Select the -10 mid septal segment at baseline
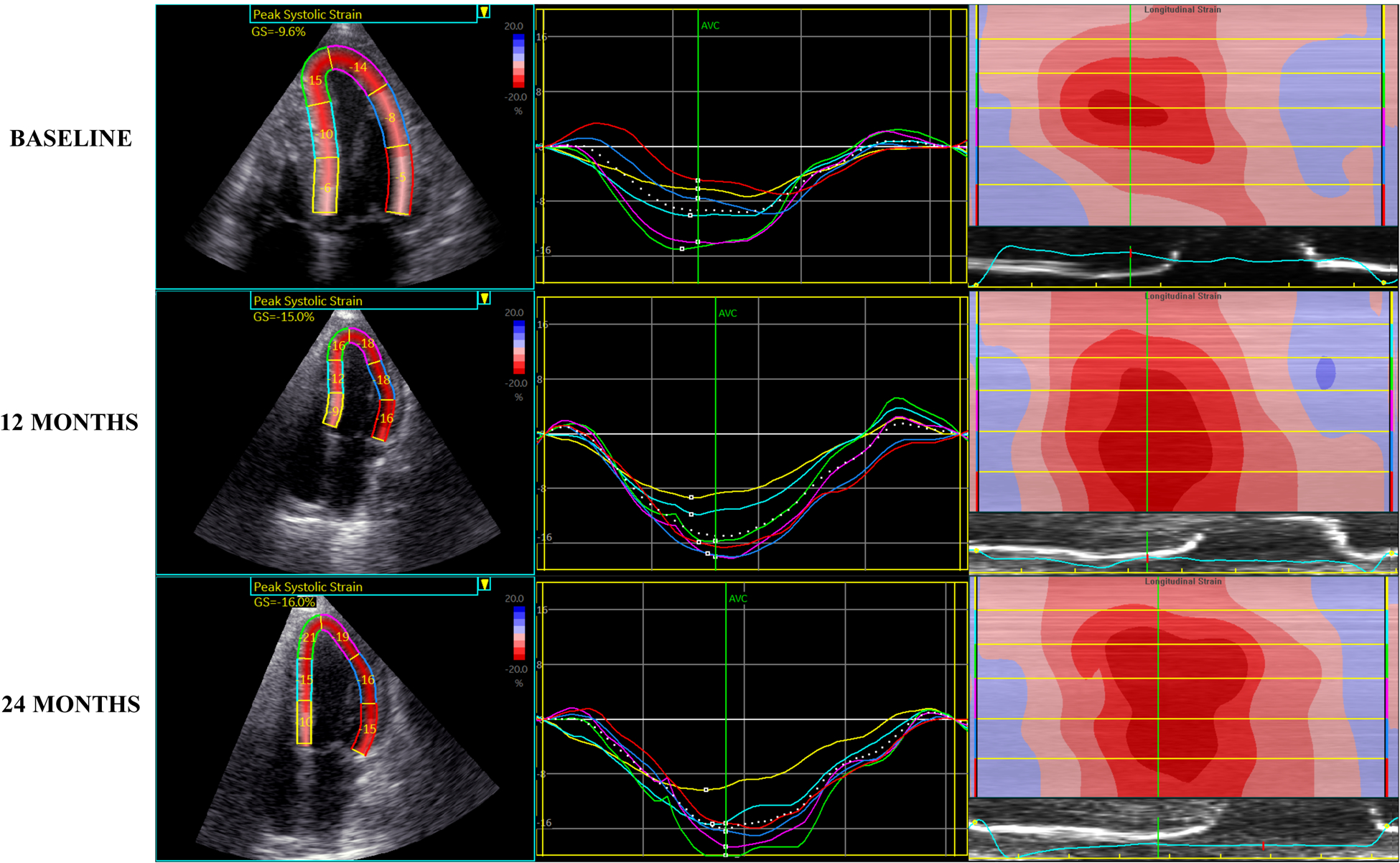The image size is (1400, 863). [325, 134]
